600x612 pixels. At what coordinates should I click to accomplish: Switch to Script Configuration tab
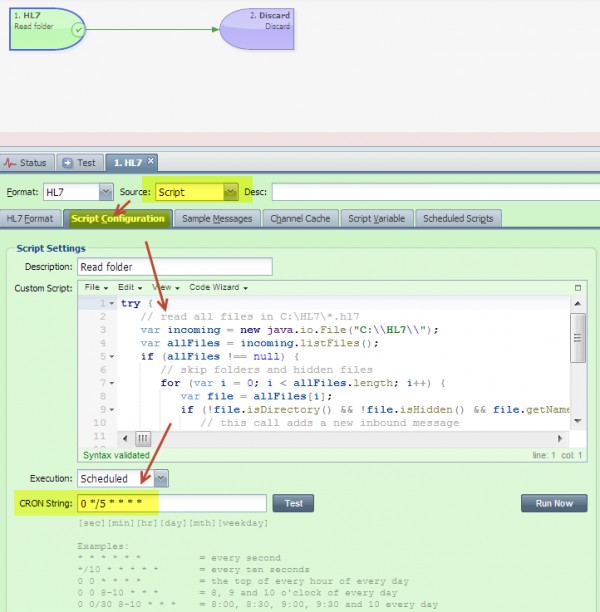click(x=118, y=219)
